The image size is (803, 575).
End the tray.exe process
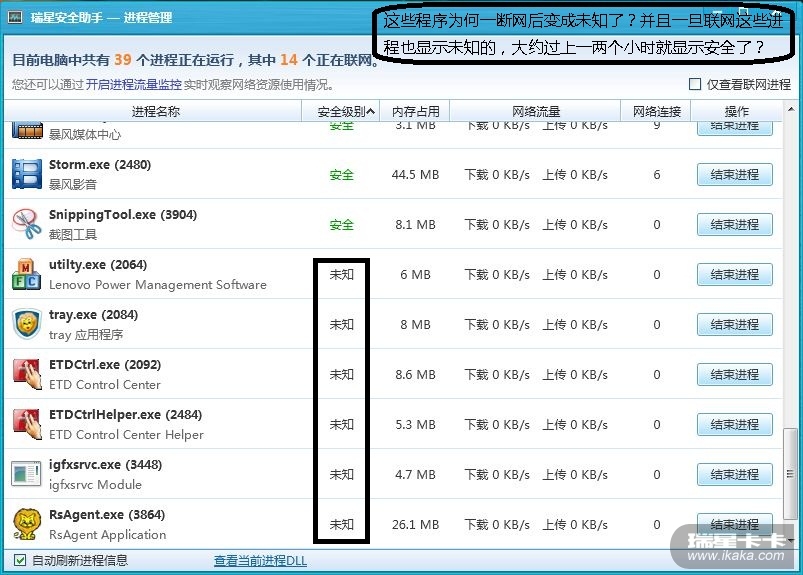pos(734,324)
